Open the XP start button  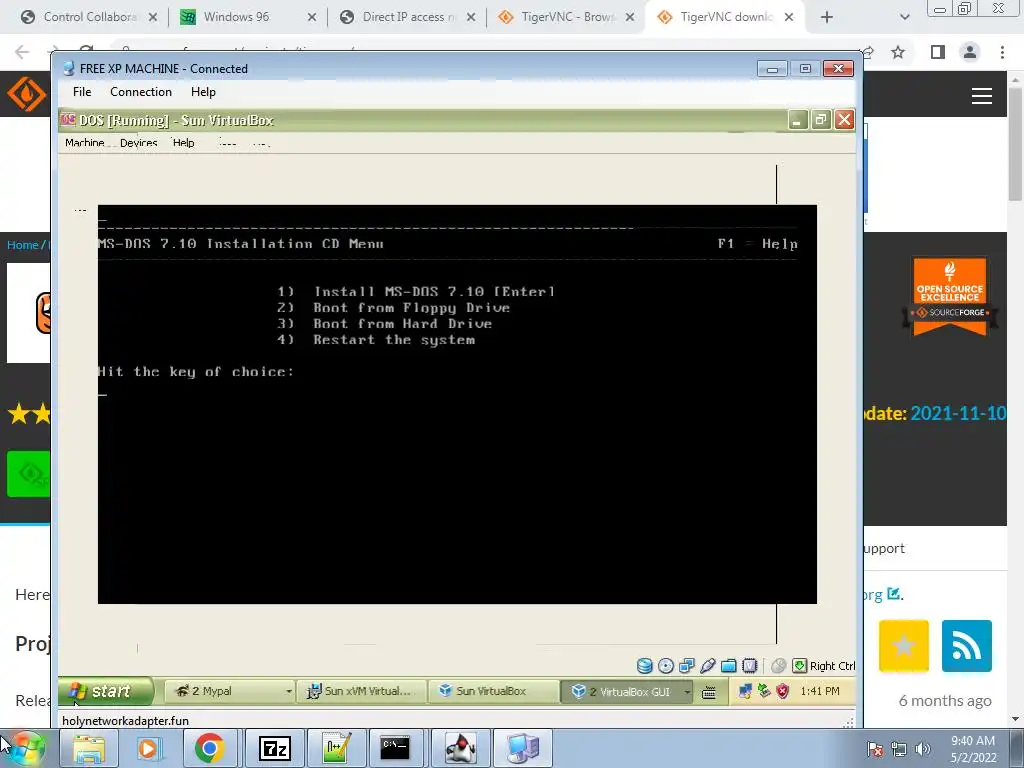[x=106, y=691]
